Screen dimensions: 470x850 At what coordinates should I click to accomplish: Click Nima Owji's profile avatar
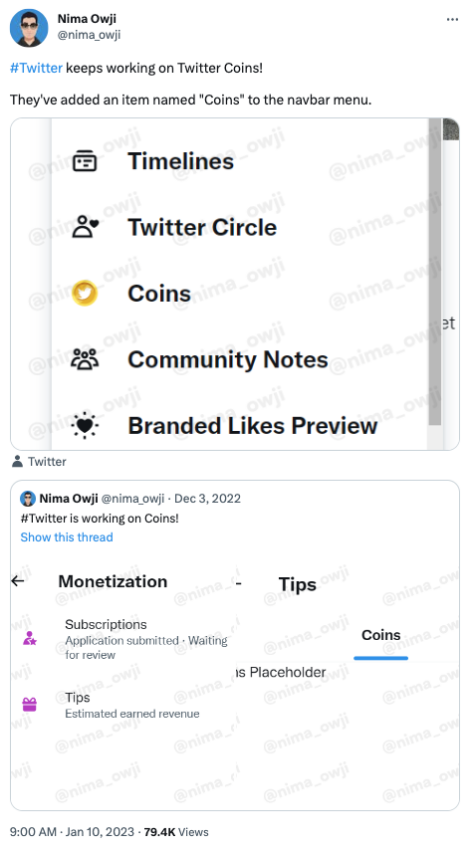(29, 28)
